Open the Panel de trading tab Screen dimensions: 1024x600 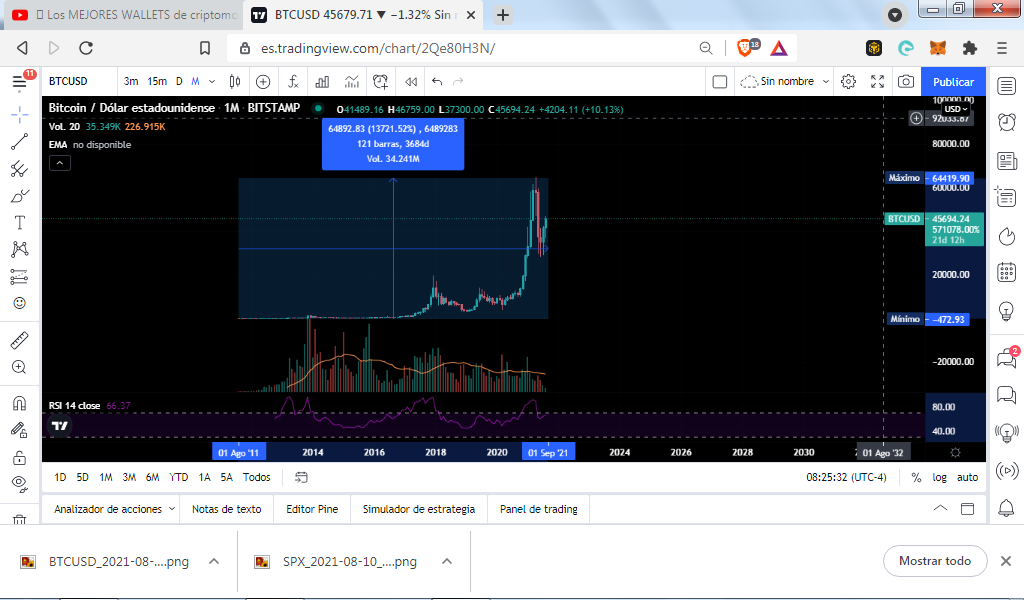(x=539, y=509)
